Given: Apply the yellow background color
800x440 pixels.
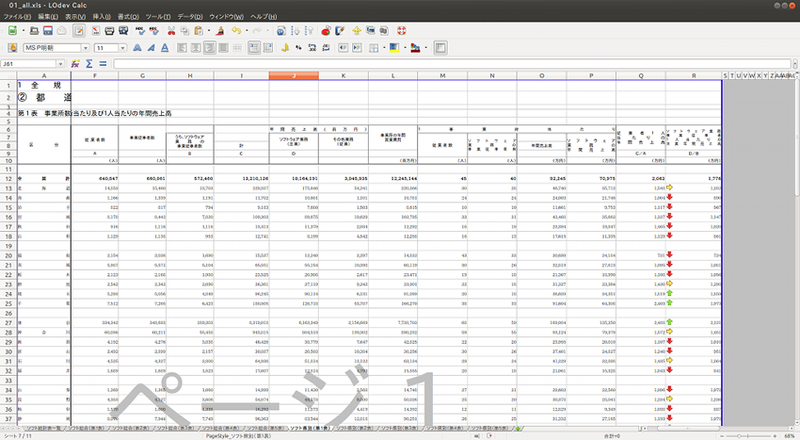Looking at the screenshot, I should click(x=394, y=47).
